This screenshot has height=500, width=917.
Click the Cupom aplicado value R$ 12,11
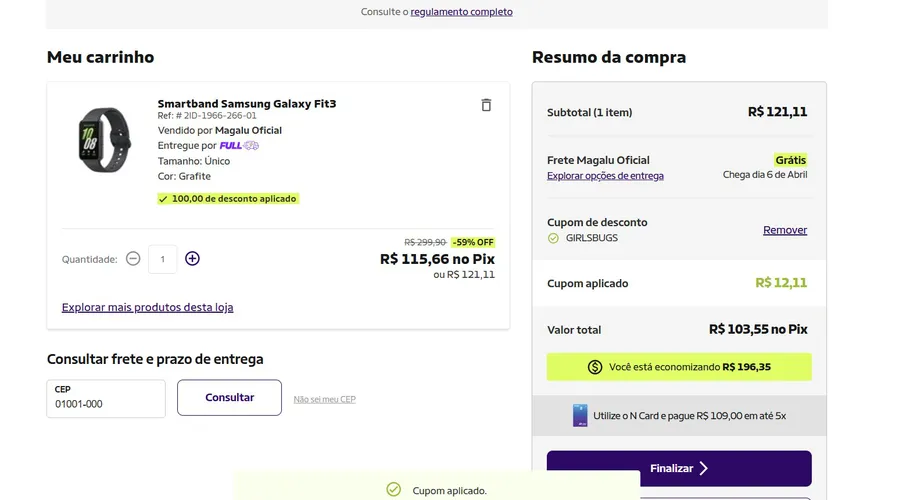point(781,283)
